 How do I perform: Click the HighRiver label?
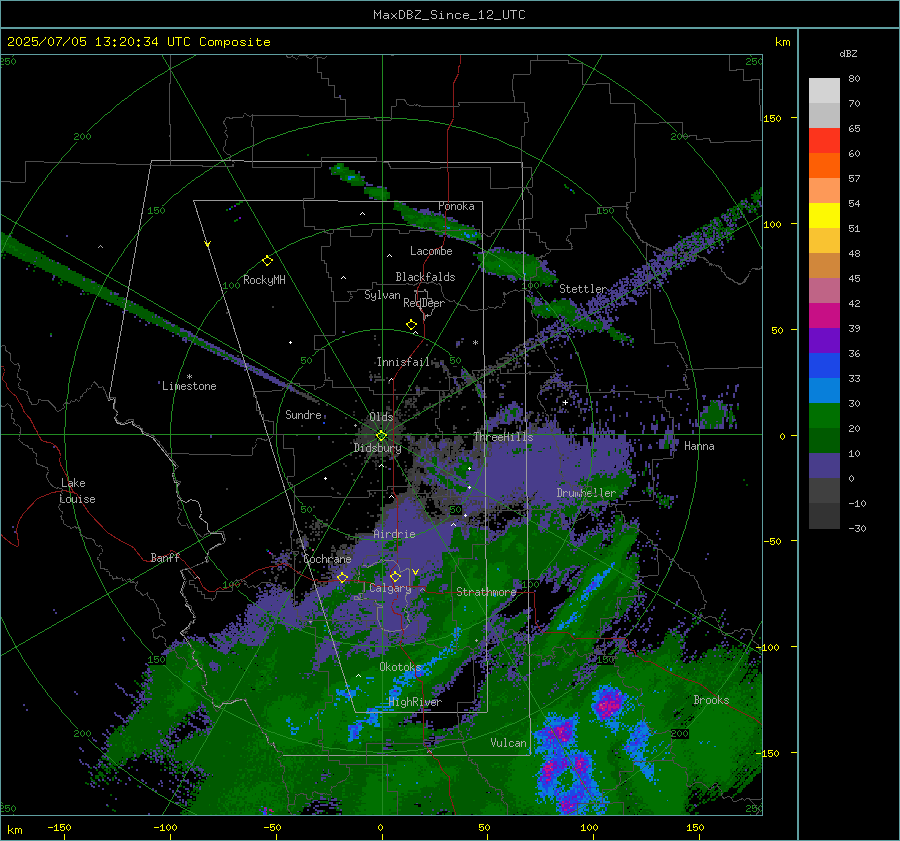pyautogui.click(x=415, y=702)
